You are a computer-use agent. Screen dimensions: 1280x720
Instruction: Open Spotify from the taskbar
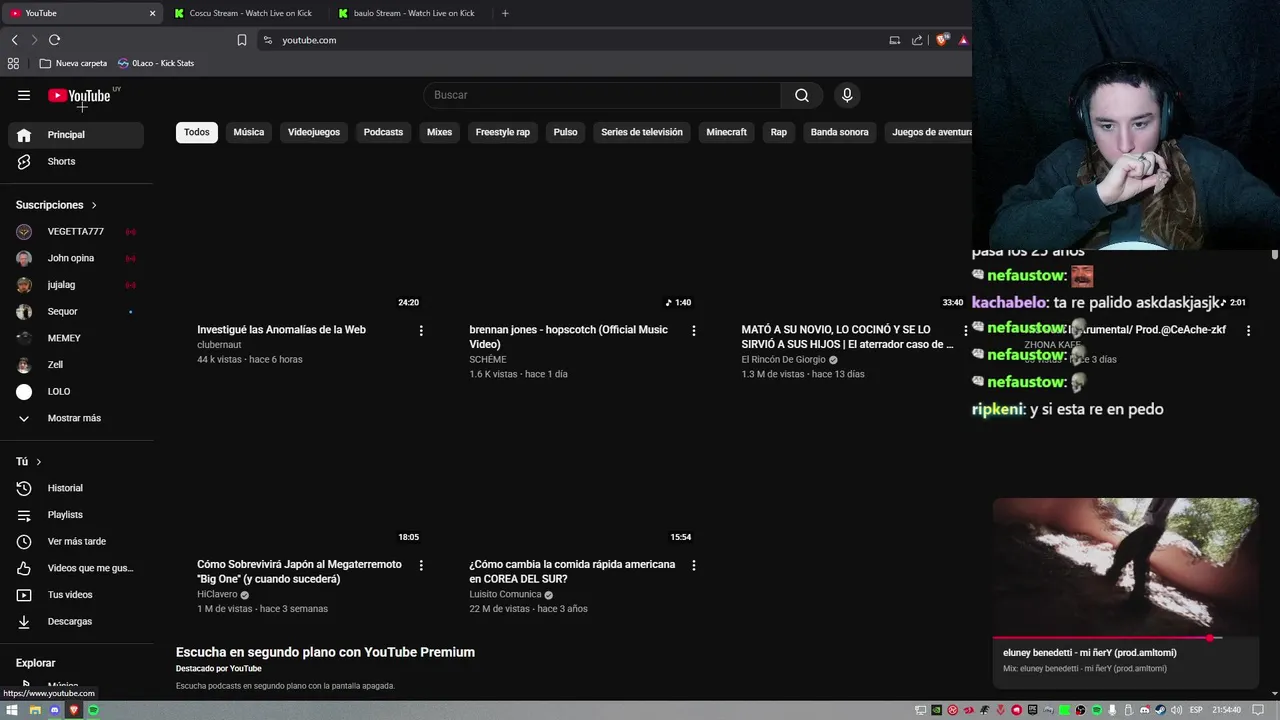coord(94,710)
